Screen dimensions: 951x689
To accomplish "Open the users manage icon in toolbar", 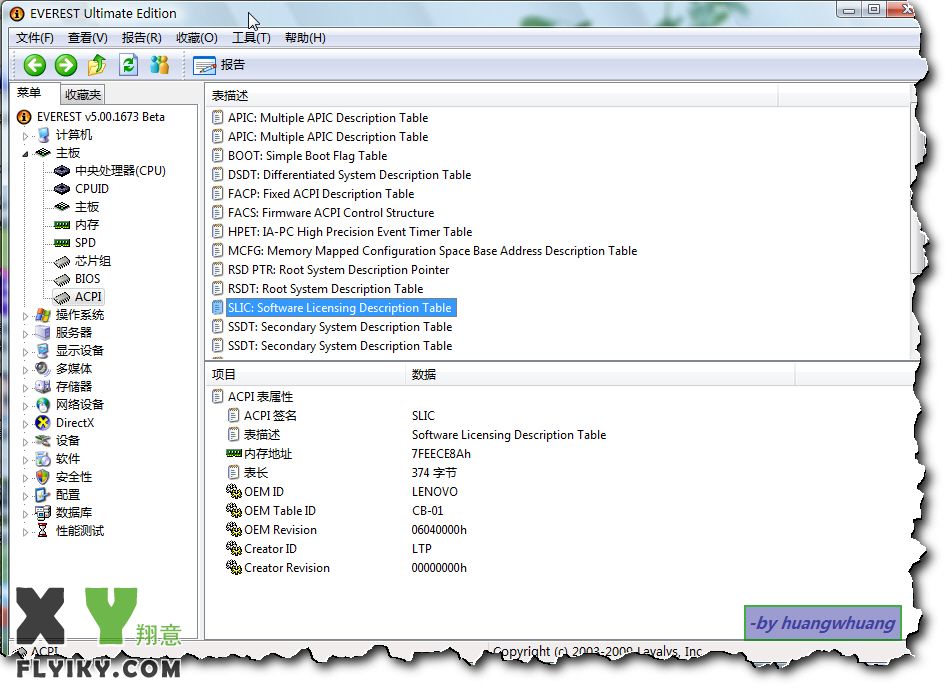I will tap(160, 65).
